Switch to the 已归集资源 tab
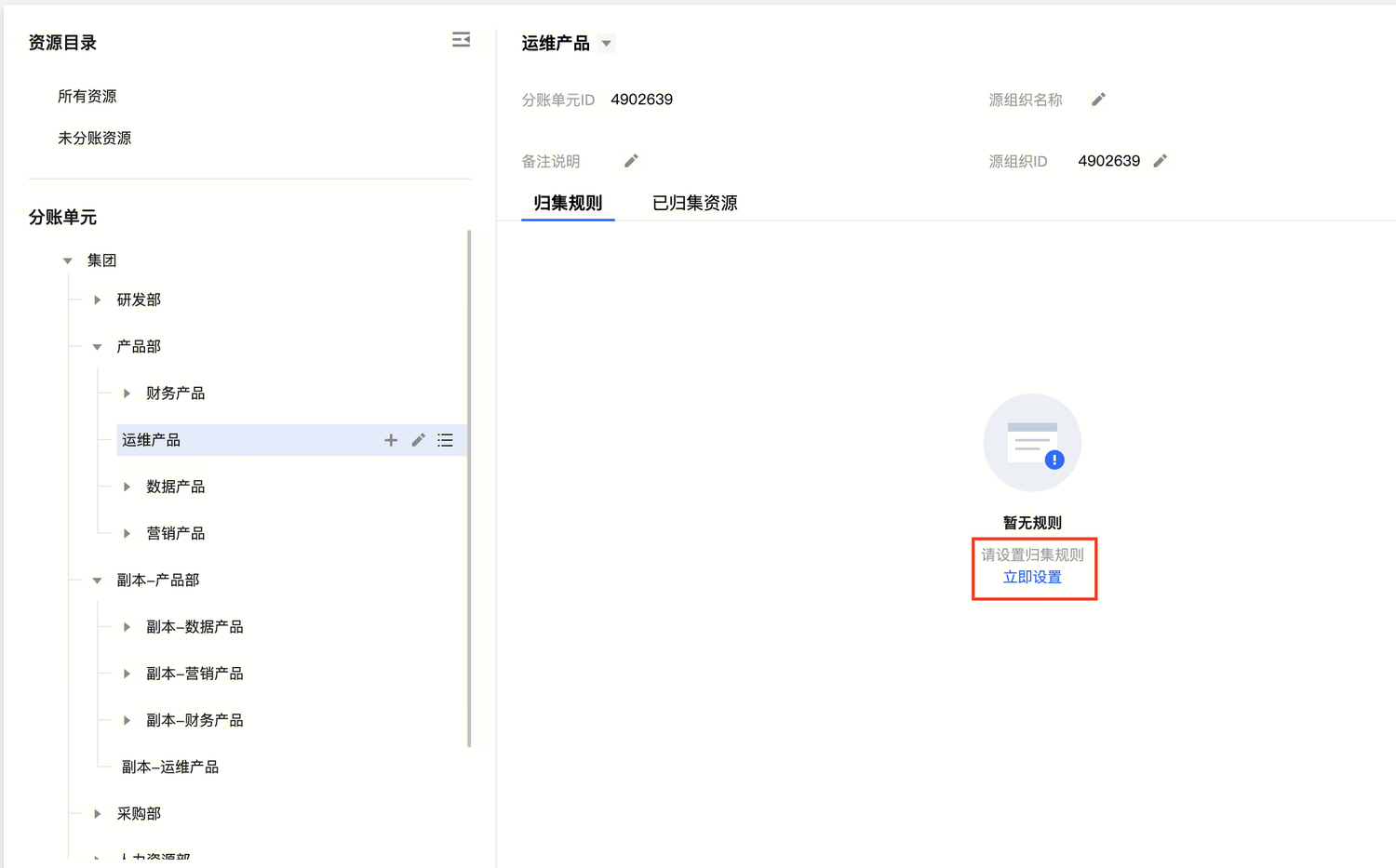Image resolution: width=1396 pixels, height=868 pixels. (x=694, y=203)
